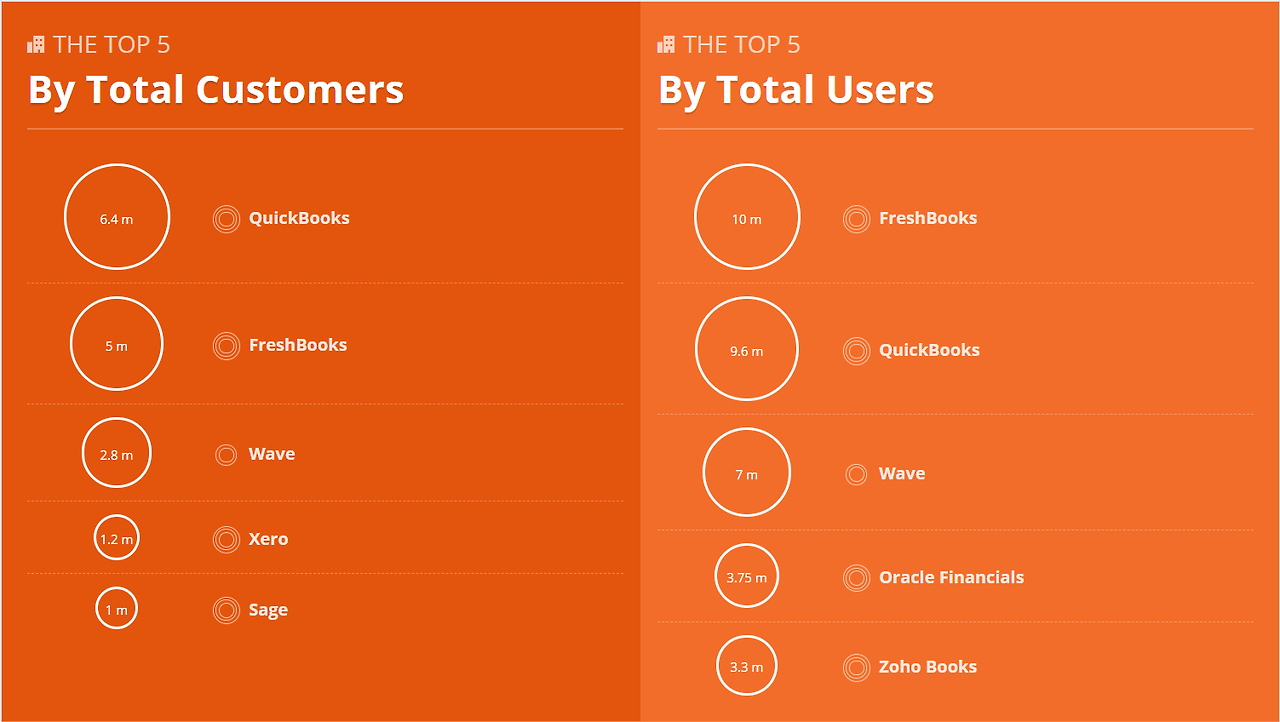Open the Oracle Financials label
The height and width of the screenshot is (722, 1280).
[951, 577]
